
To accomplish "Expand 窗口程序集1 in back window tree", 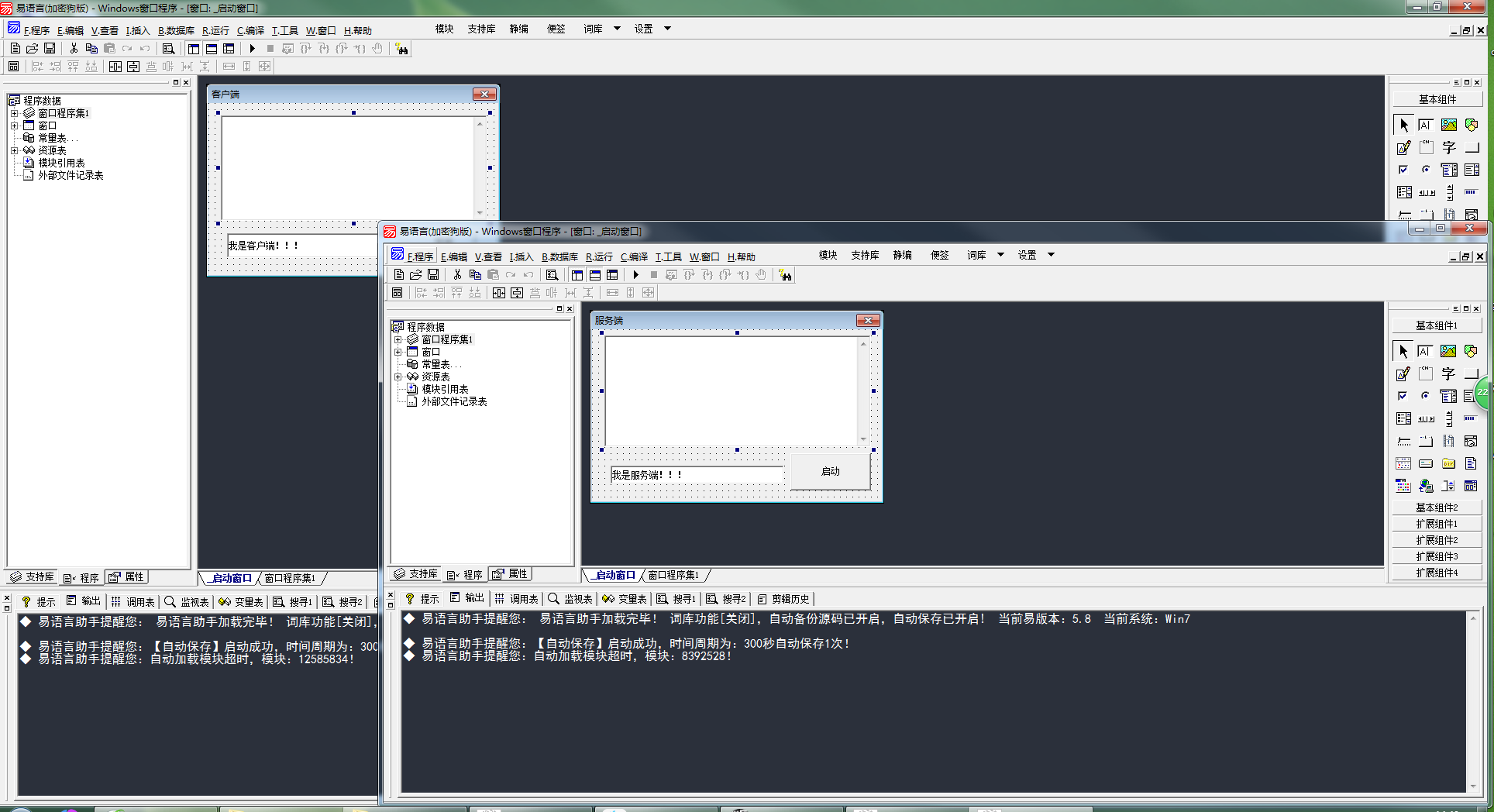I will 14,113.
